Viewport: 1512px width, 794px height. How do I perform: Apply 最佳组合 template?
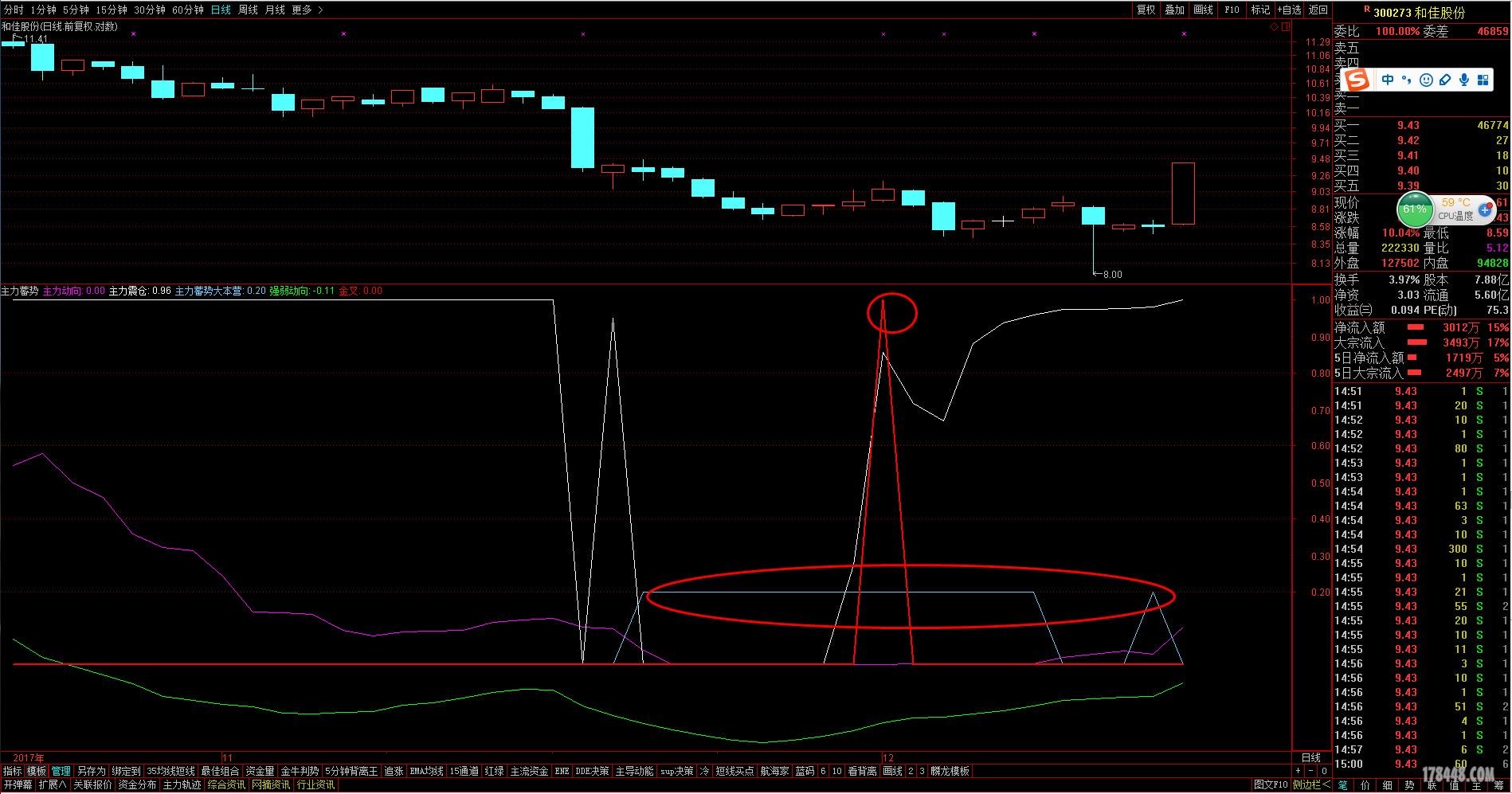219,771
